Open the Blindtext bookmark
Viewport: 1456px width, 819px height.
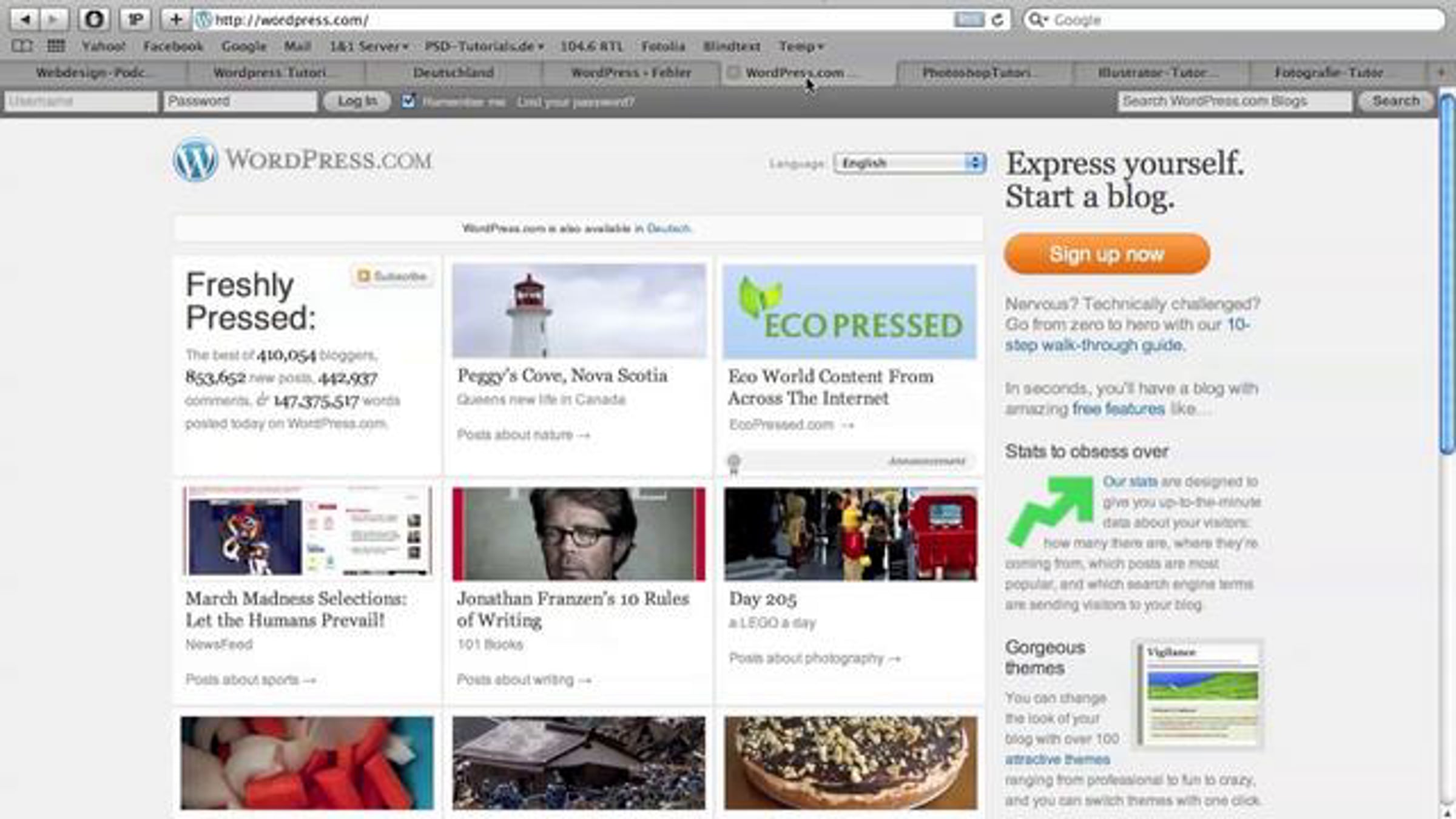732,46
